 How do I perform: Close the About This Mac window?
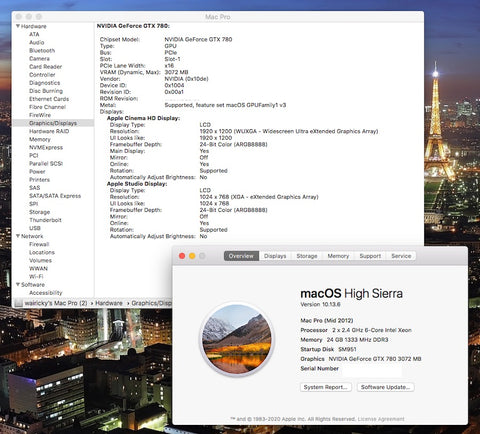[x=182, y=256]
